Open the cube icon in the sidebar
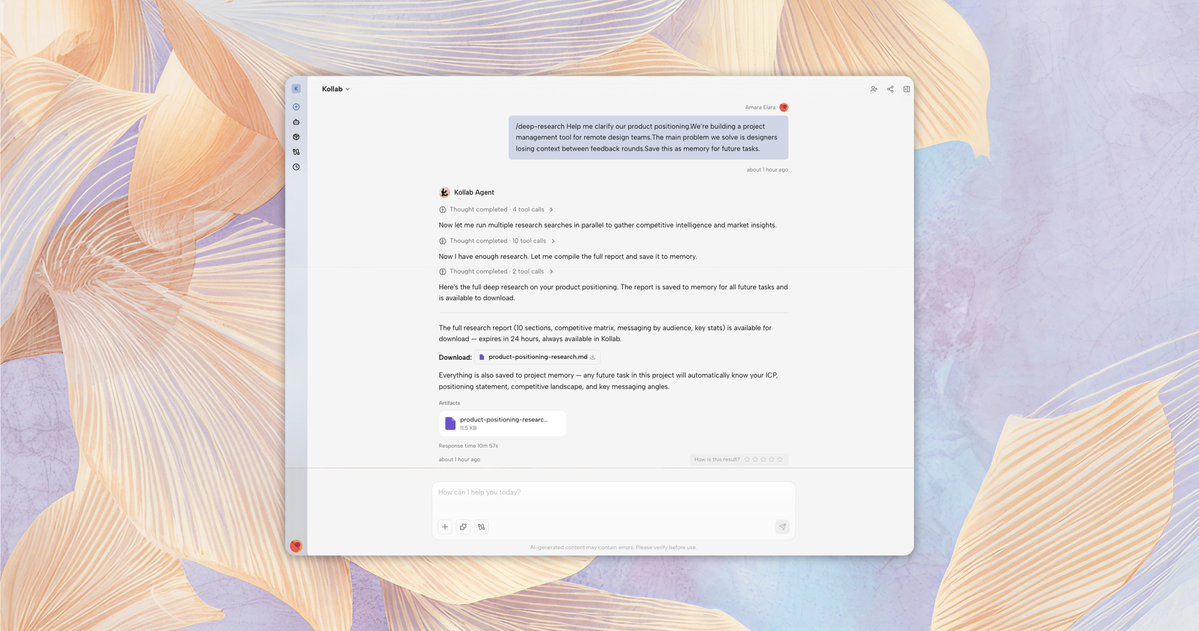This screenshot has width=1199, height=631. [x=296, y=137]
